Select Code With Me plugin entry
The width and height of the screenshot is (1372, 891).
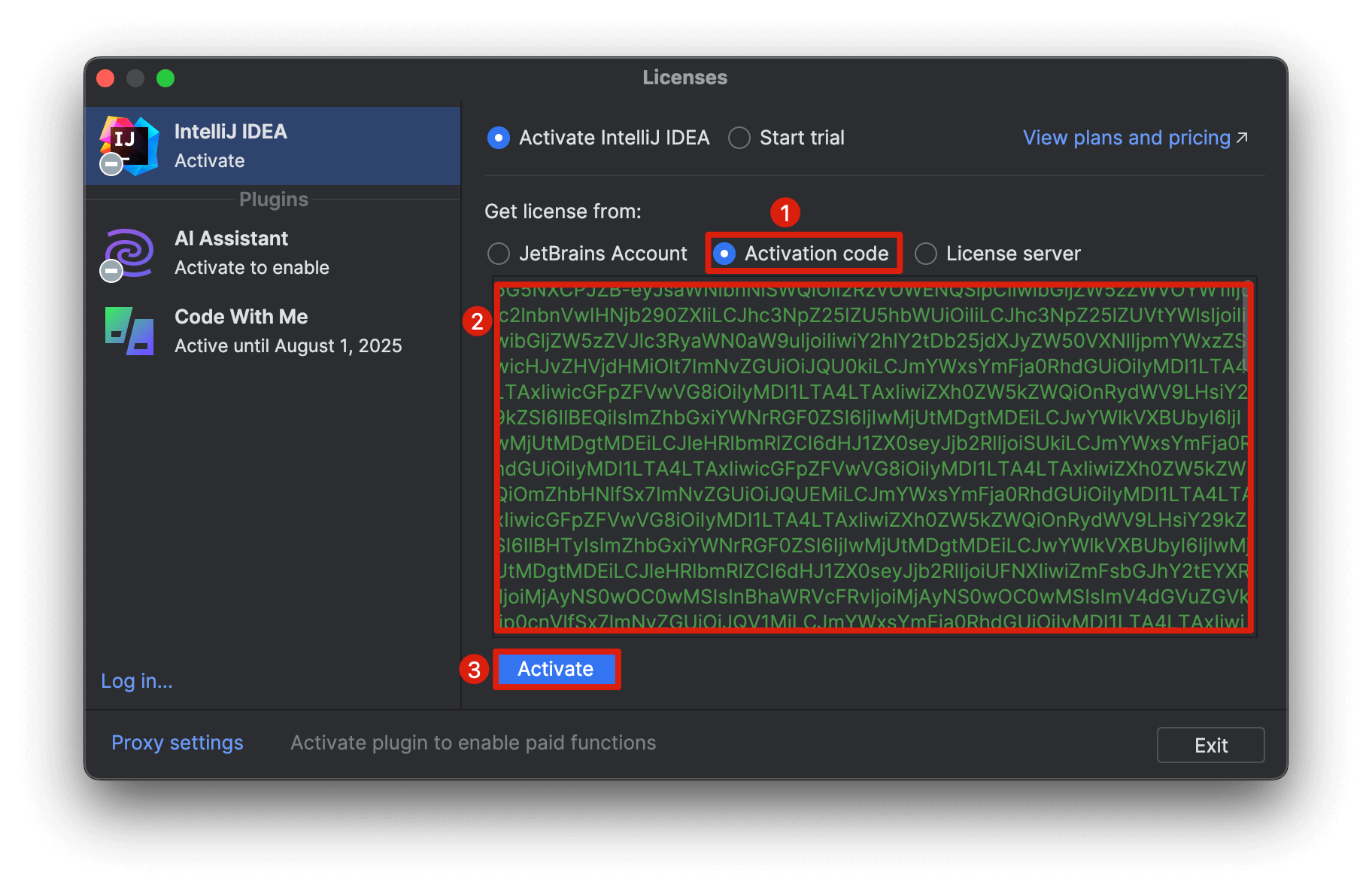tap(272, 331)
